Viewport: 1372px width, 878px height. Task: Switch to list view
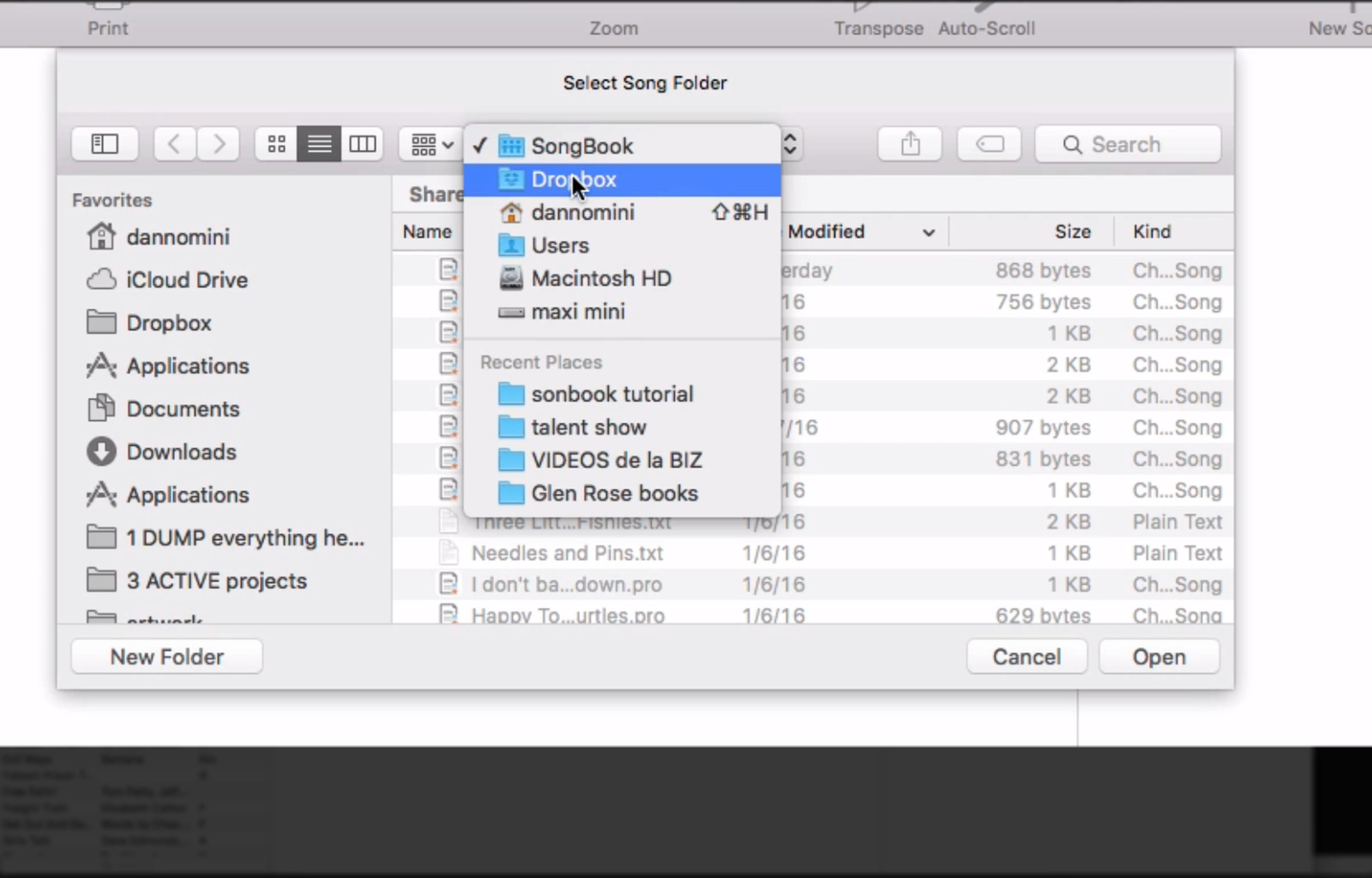319,144
